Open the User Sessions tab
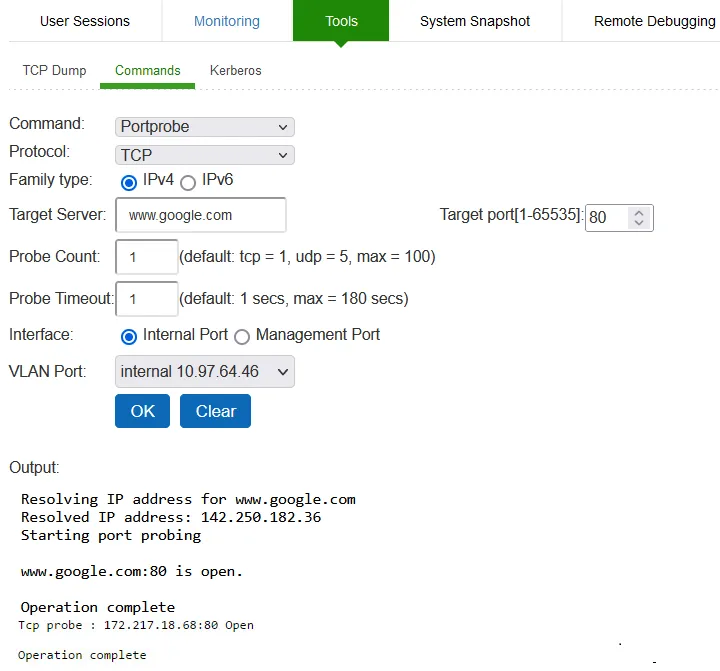This screenshot has height=671, width=720. click(x=85, y=21)
